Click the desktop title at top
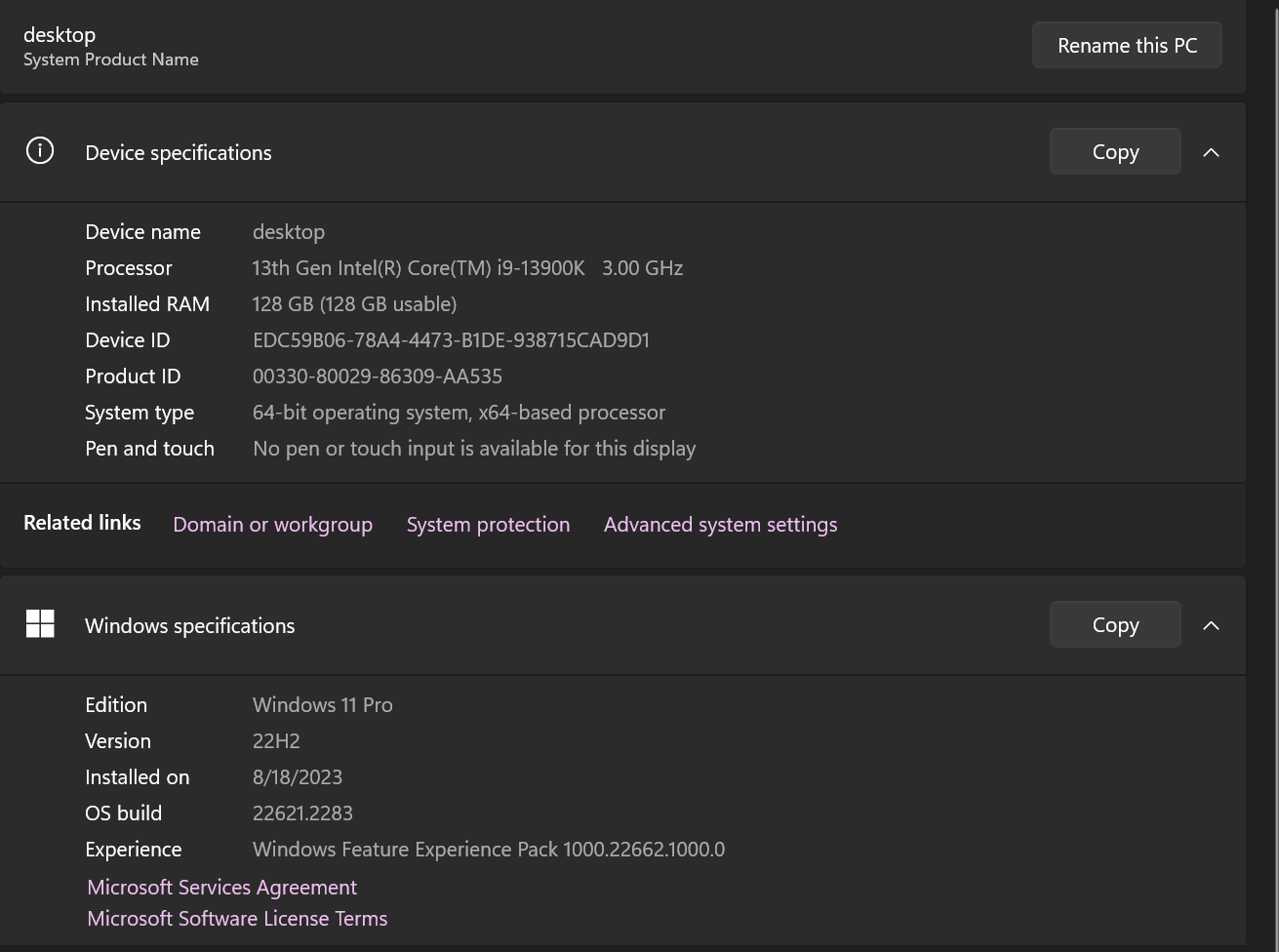The height and width of the screenshot is (952, 1279). 60,34
